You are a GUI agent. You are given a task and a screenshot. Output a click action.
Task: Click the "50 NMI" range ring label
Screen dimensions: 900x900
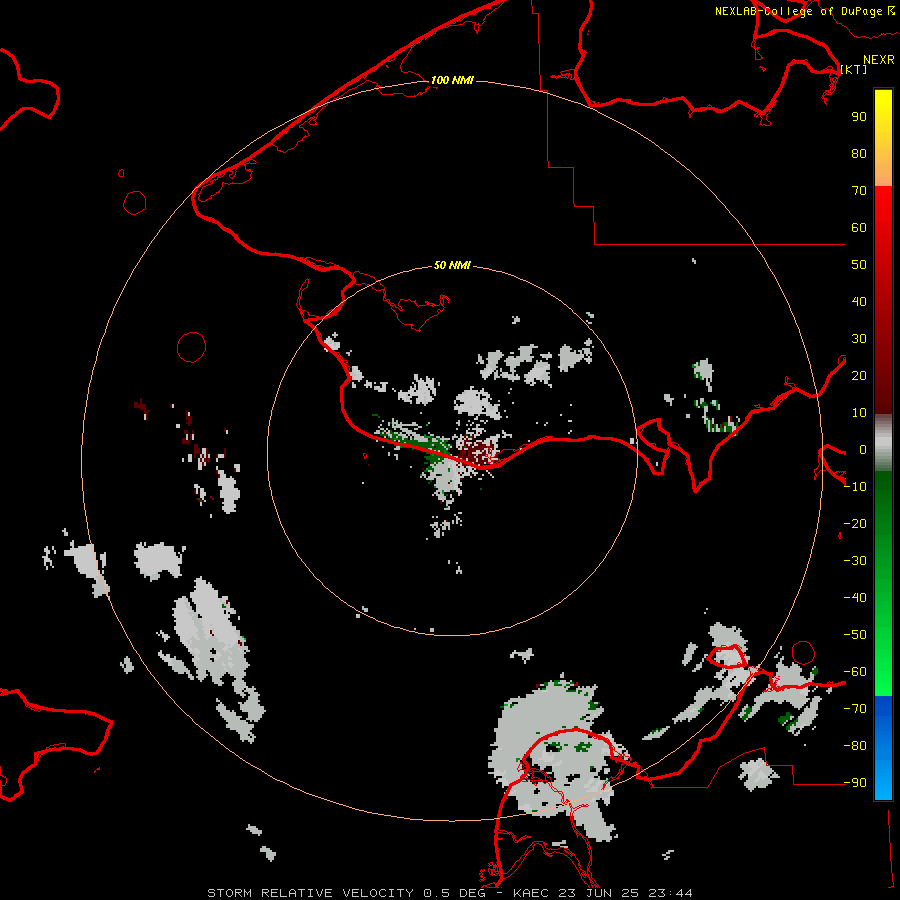(452, 265)
